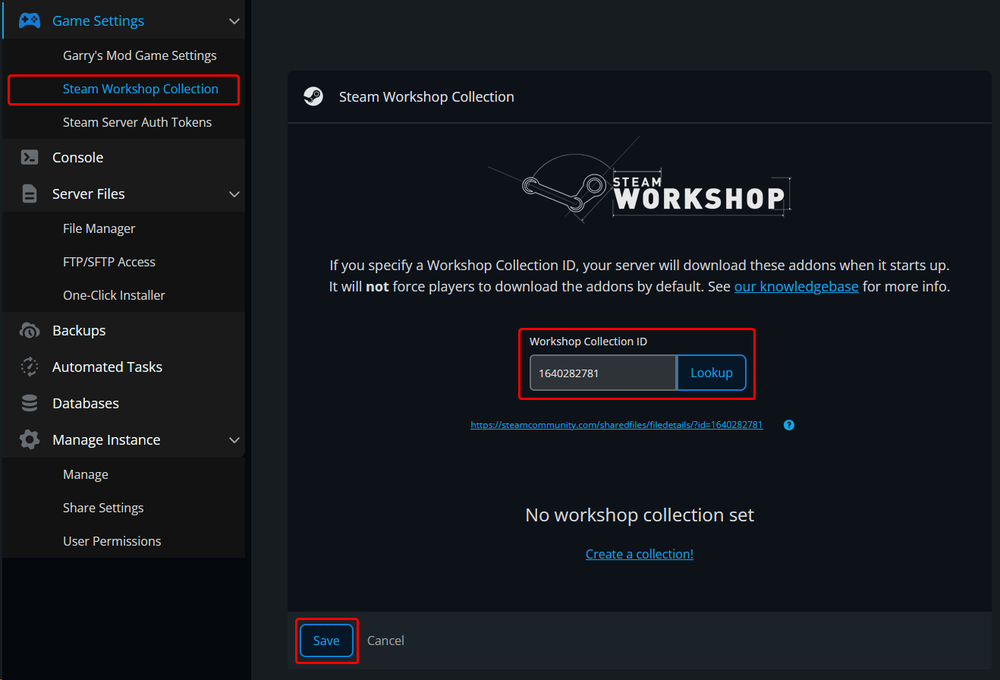Screen dimensions: 1000x680
Task: Click the 'No workshop collection set' text
Action: click(x=639, y=515)
